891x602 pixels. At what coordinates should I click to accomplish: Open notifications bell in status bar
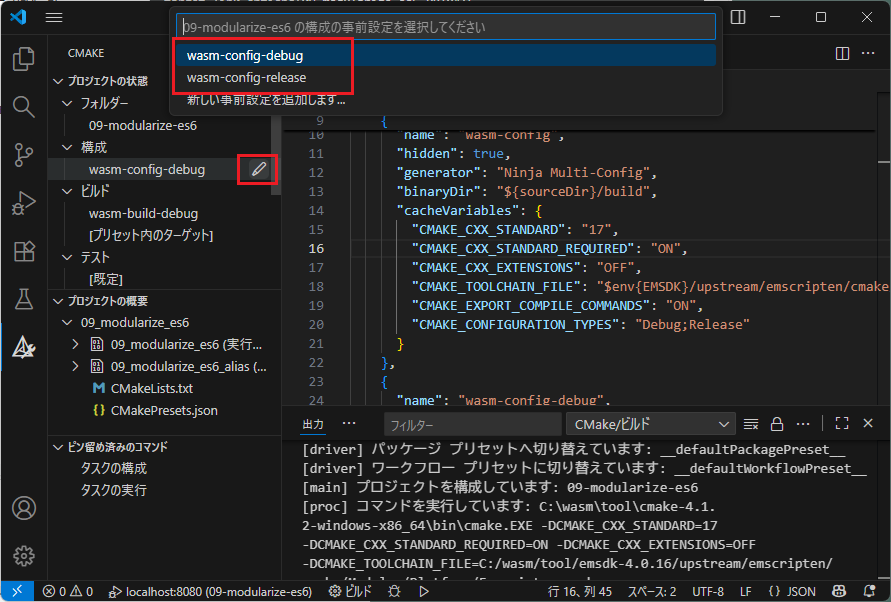[x=869, y=592]
